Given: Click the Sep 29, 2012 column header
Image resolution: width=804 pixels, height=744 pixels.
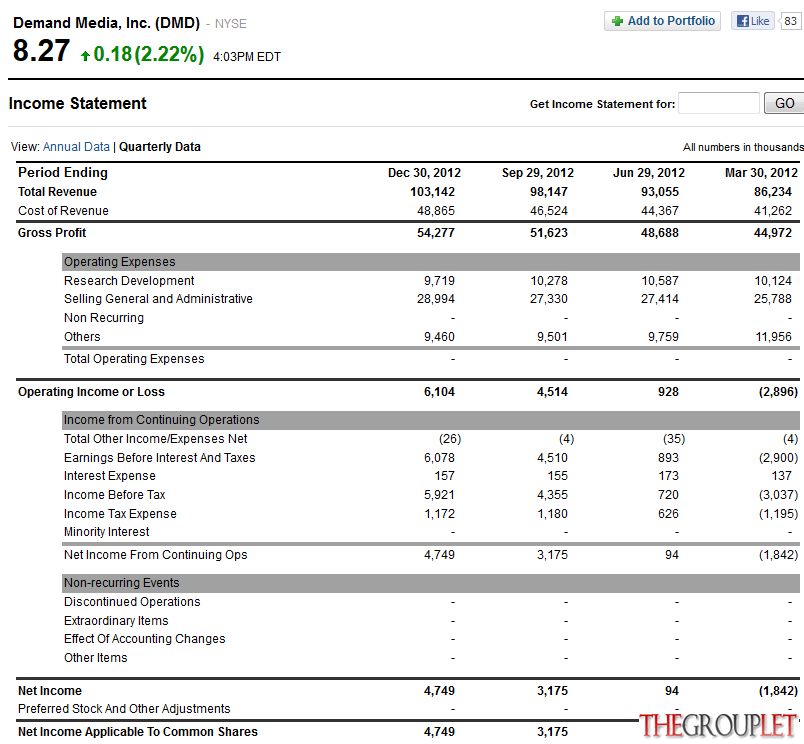Looking at the screenshot, I should click(x=537, y=173).
